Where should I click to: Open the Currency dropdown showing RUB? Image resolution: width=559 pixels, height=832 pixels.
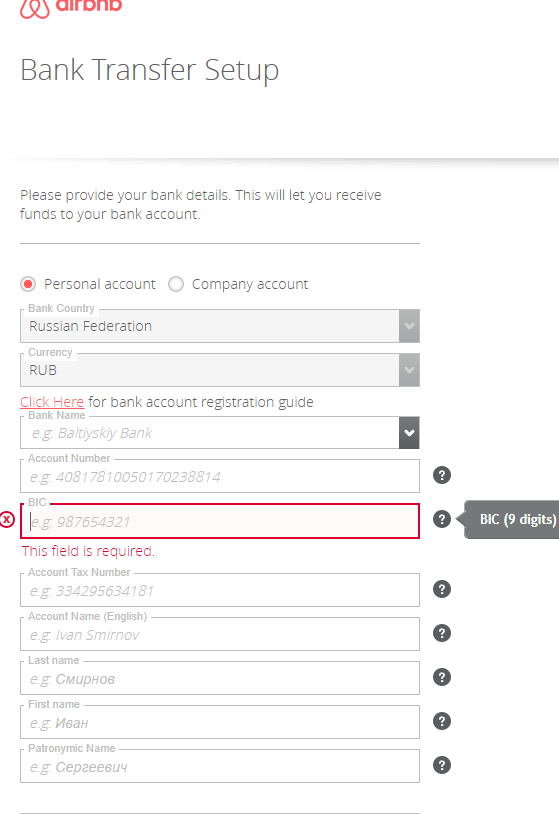(220, 370)
